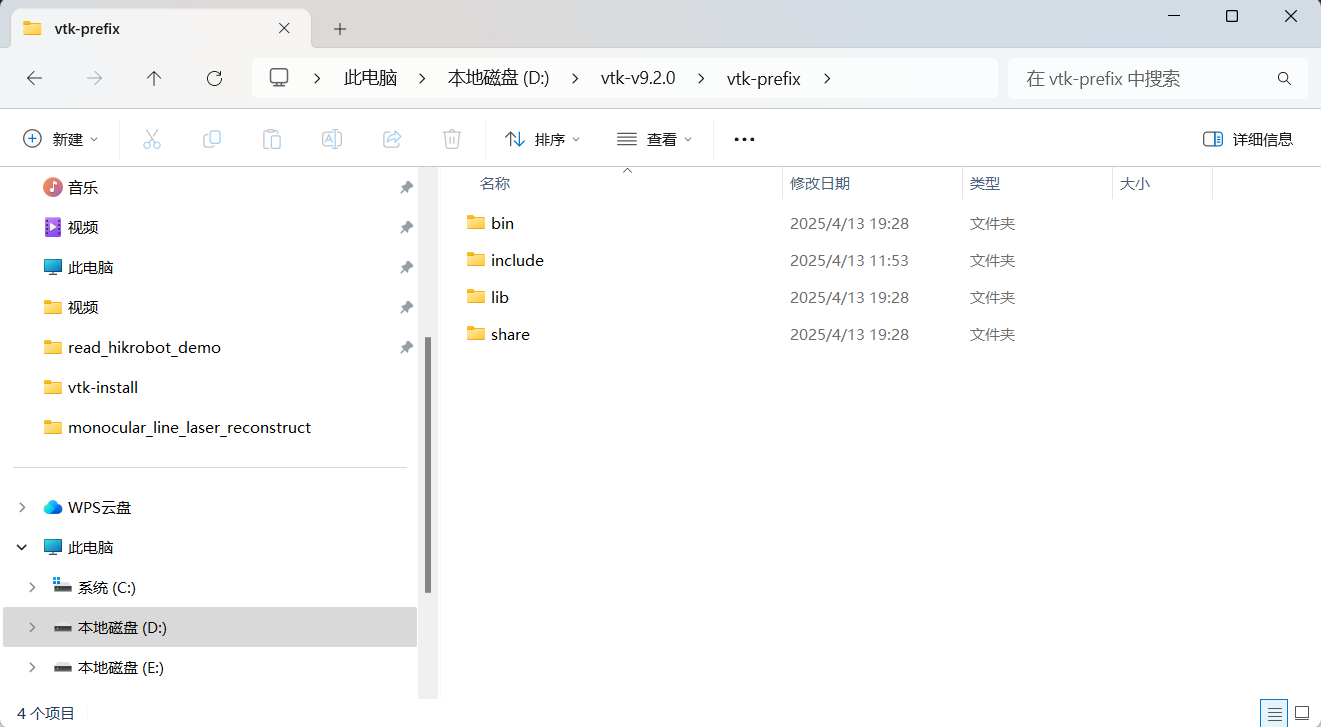Click the Paste icon in the toolbar
This screenshot has height=727, width=1321.
pyautogui.click(x=271, y=139)
